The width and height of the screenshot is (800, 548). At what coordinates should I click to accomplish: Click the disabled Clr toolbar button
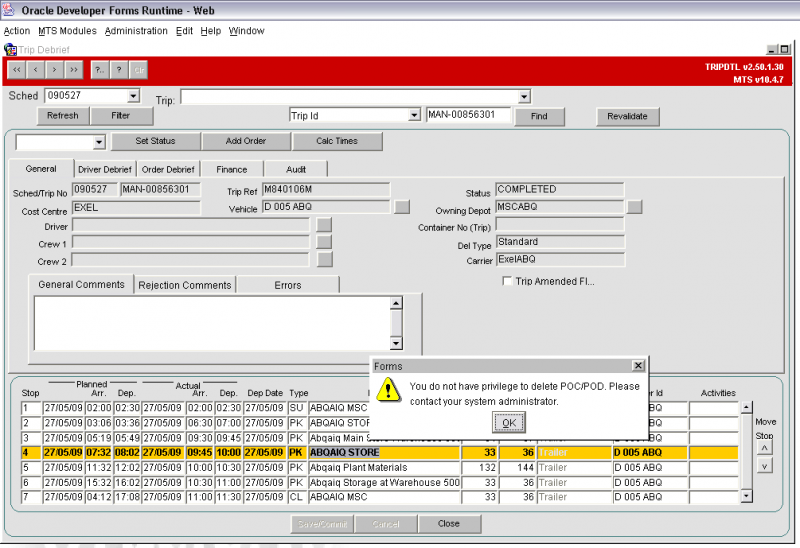point(139,69)
